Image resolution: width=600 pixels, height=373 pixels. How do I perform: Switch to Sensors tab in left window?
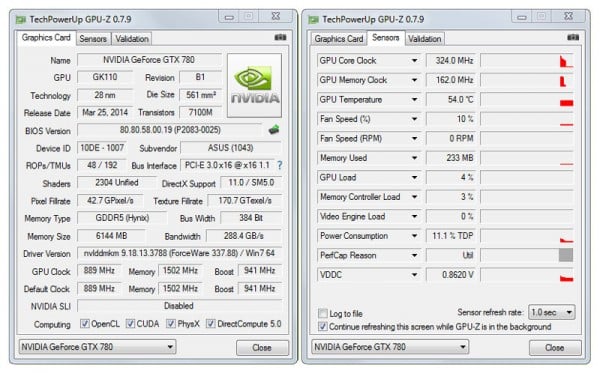point(93,39)
